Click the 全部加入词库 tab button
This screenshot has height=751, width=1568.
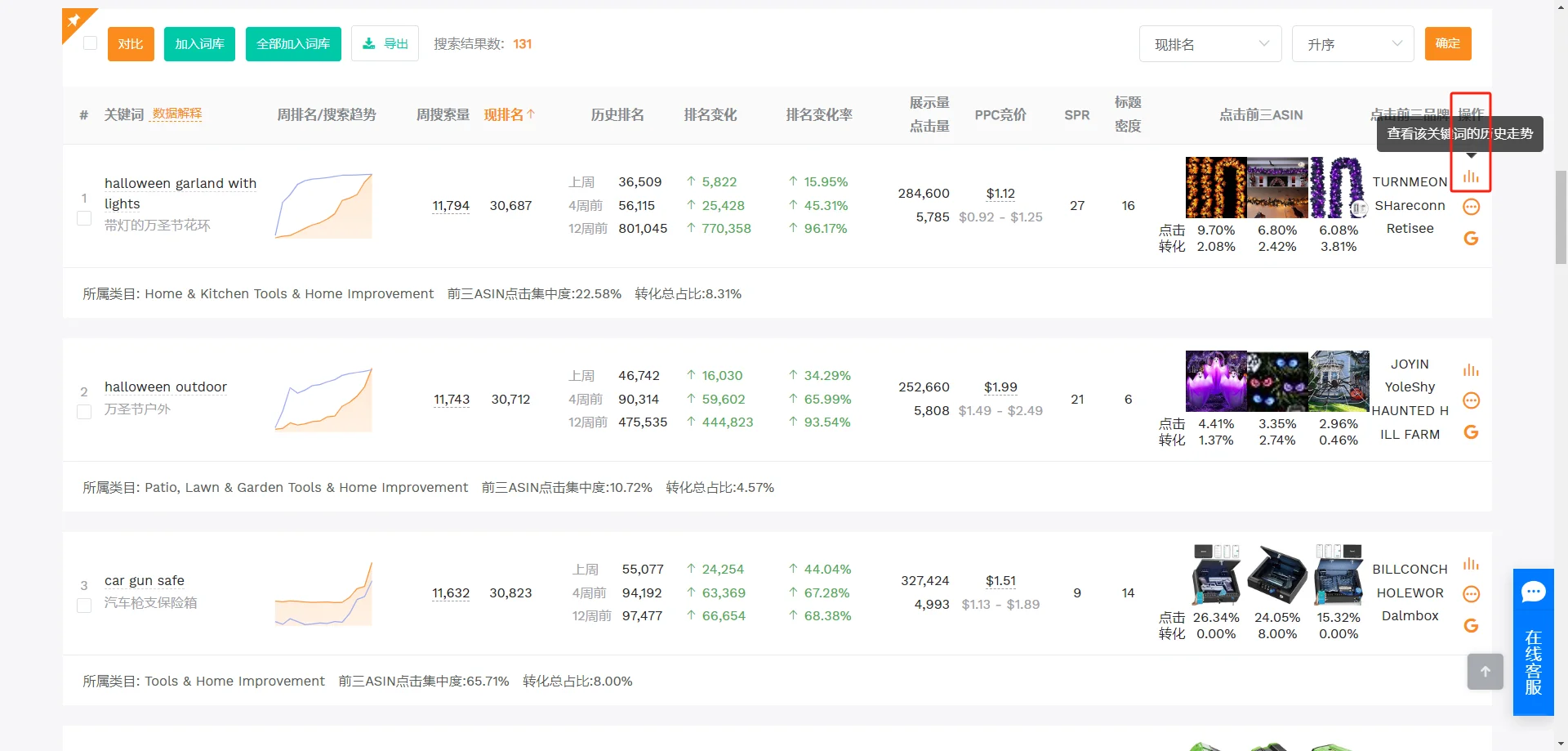tap(292, 43)
